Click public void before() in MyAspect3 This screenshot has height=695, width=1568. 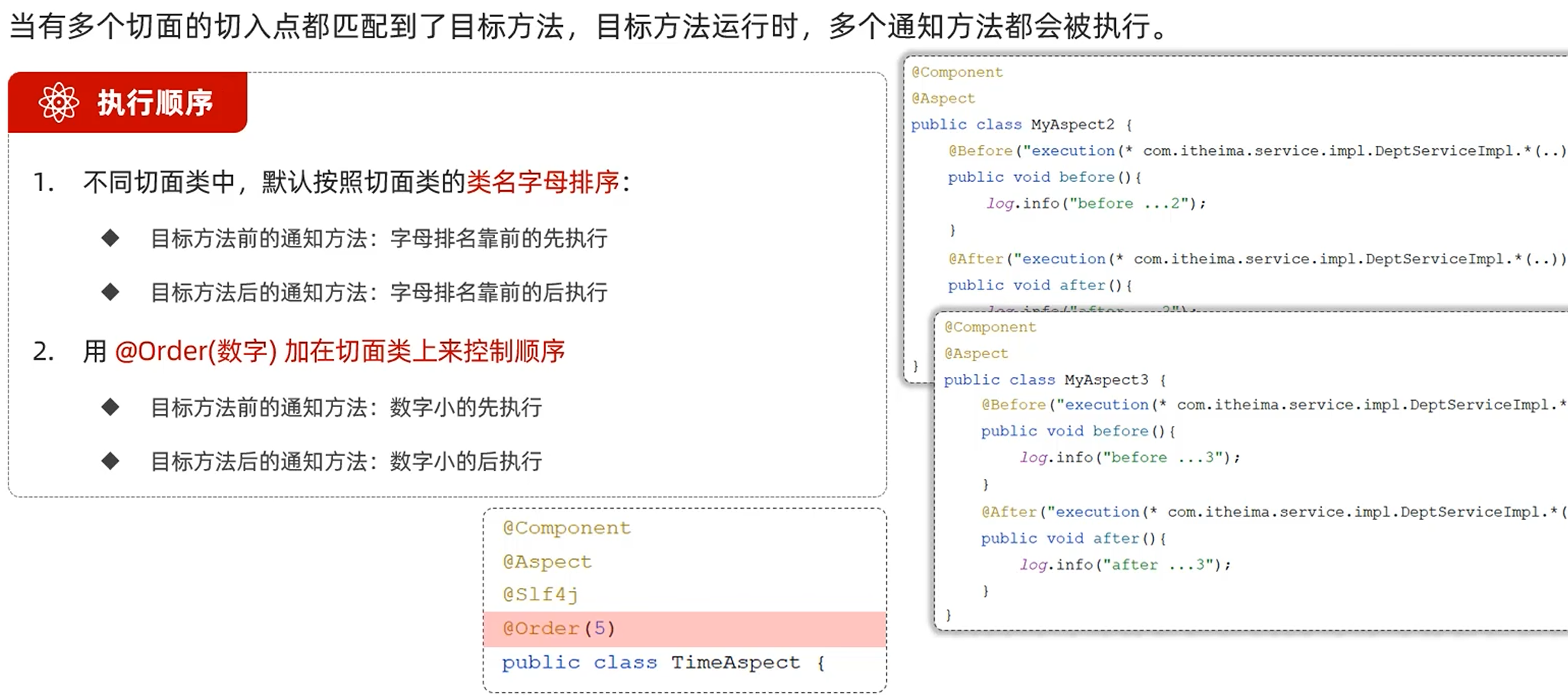coord(1078,432)
